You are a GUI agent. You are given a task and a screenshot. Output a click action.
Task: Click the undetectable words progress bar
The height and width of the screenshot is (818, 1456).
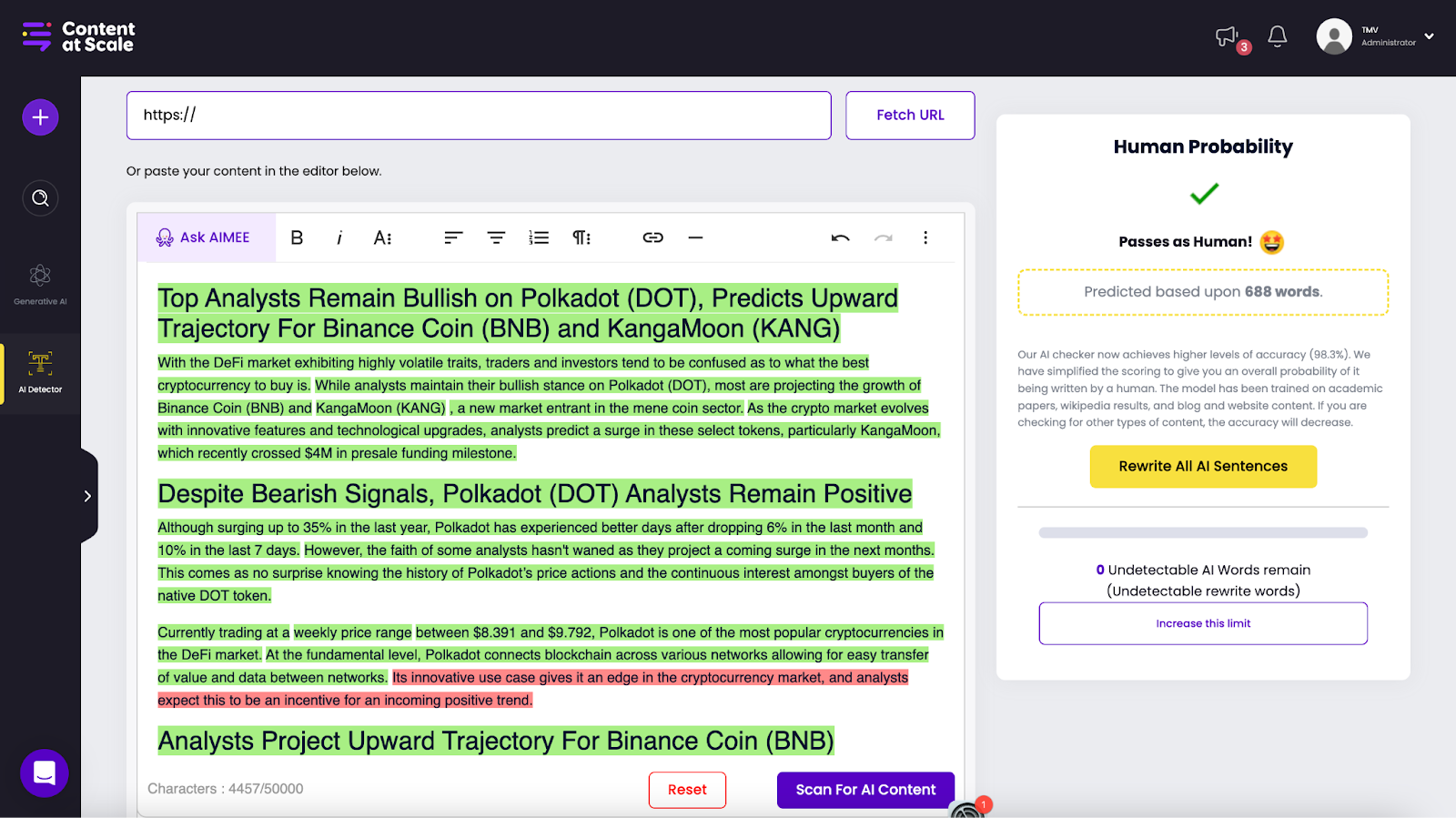point(1203,533)
